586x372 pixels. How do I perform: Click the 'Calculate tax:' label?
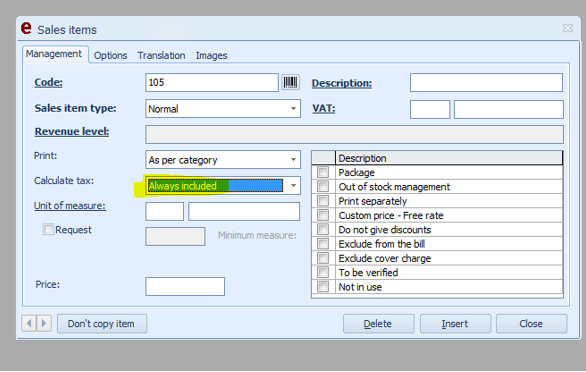pos(64,181)
